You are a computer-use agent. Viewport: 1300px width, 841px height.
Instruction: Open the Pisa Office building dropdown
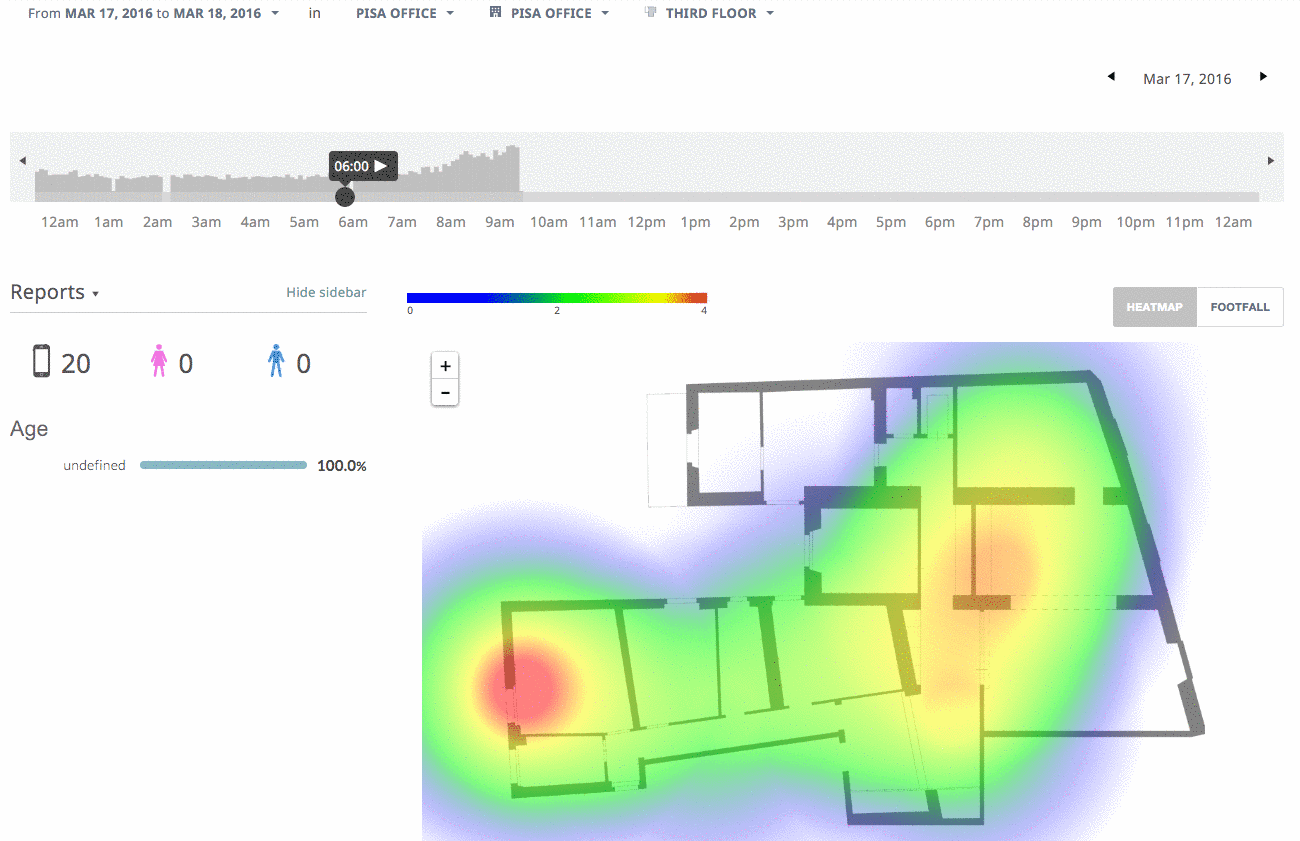549,14
